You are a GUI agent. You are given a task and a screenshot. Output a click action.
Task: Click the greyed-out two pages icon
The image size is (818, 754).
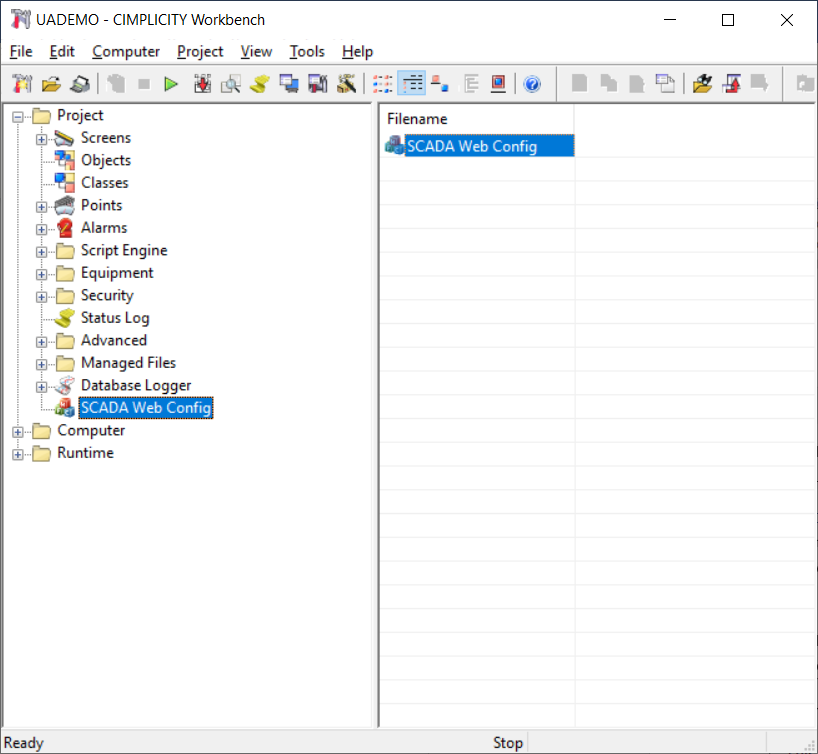pyautogui.click(x=608, y=83)
